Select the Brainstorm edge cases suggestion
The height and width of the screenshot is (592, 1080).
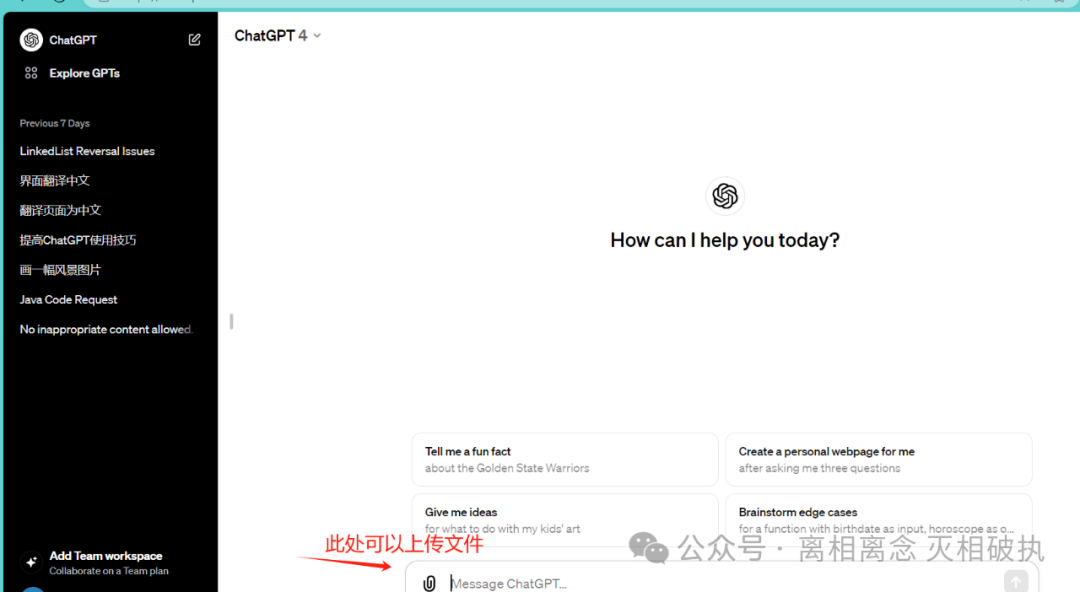(879, 520)
